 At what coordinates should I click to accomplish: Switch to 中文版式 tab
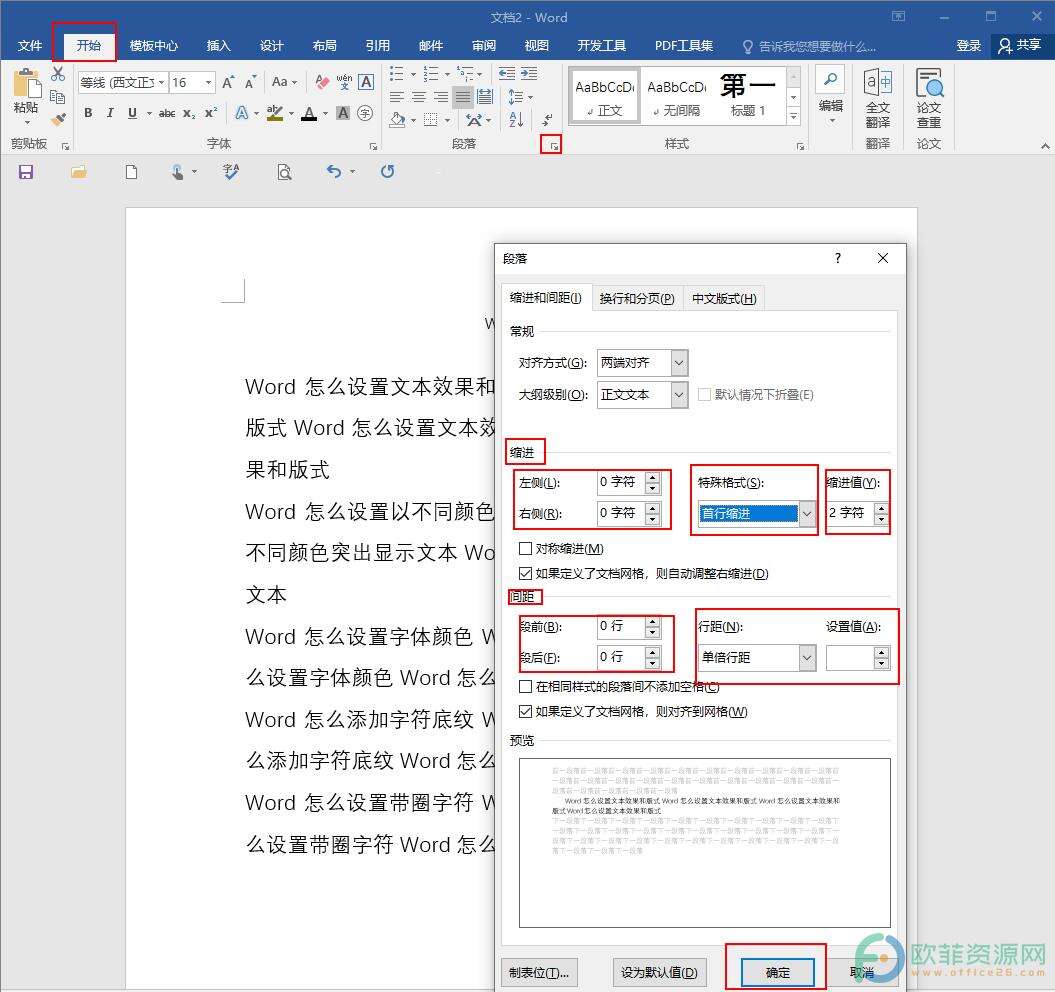724,298
